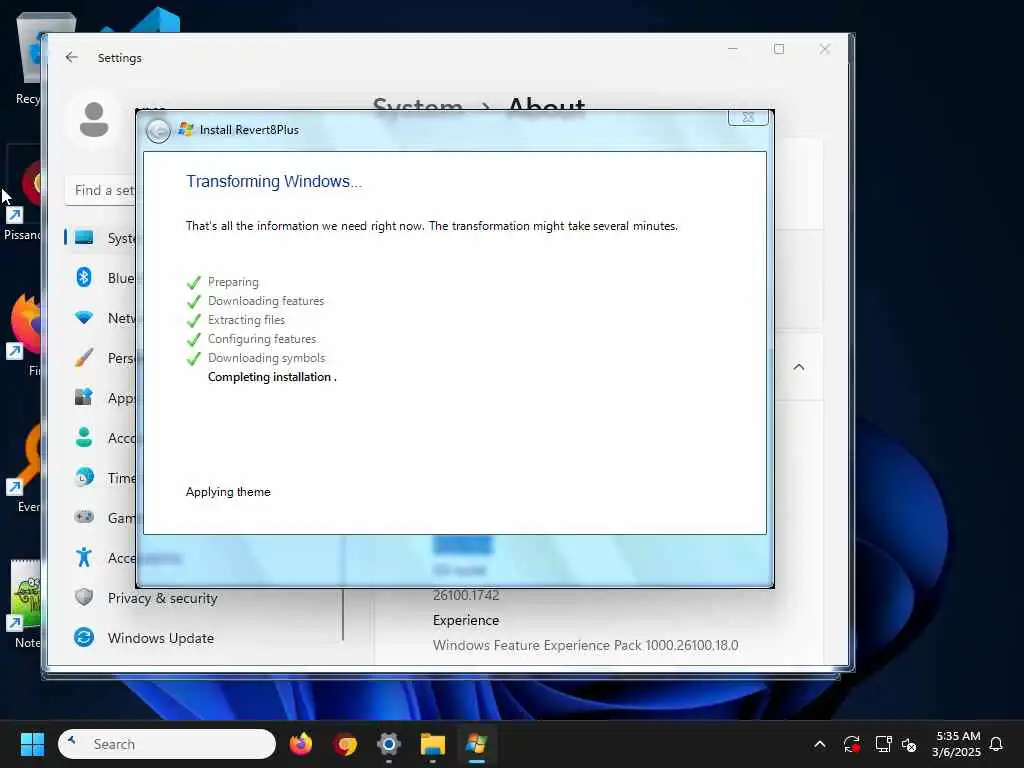Switch to Revert8Plus installer taskbar icon
The image size is (1024, 768).
(477, 744)
